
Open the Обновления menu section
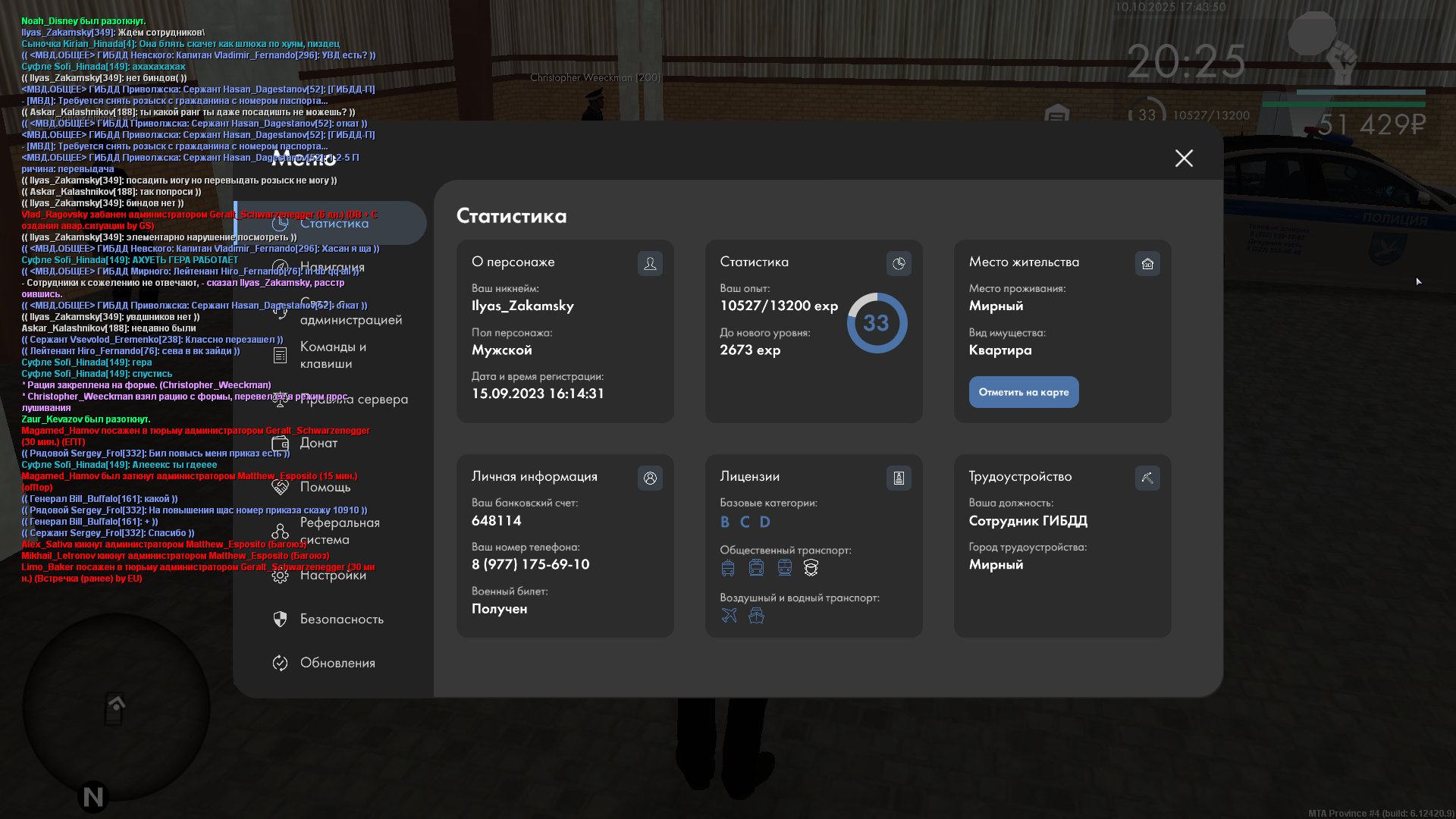coord(337,663)
